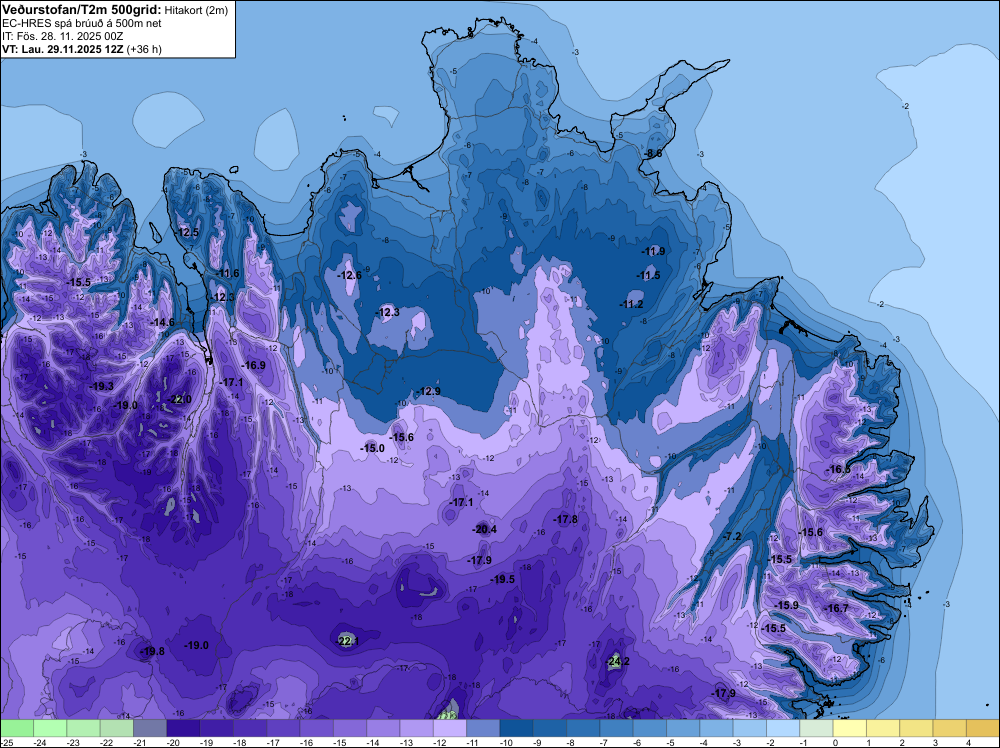Click the -15.9 temperature label
The width and height of the screenshot is (1000, 748).
pyautogui.click(x=786, y=605)
